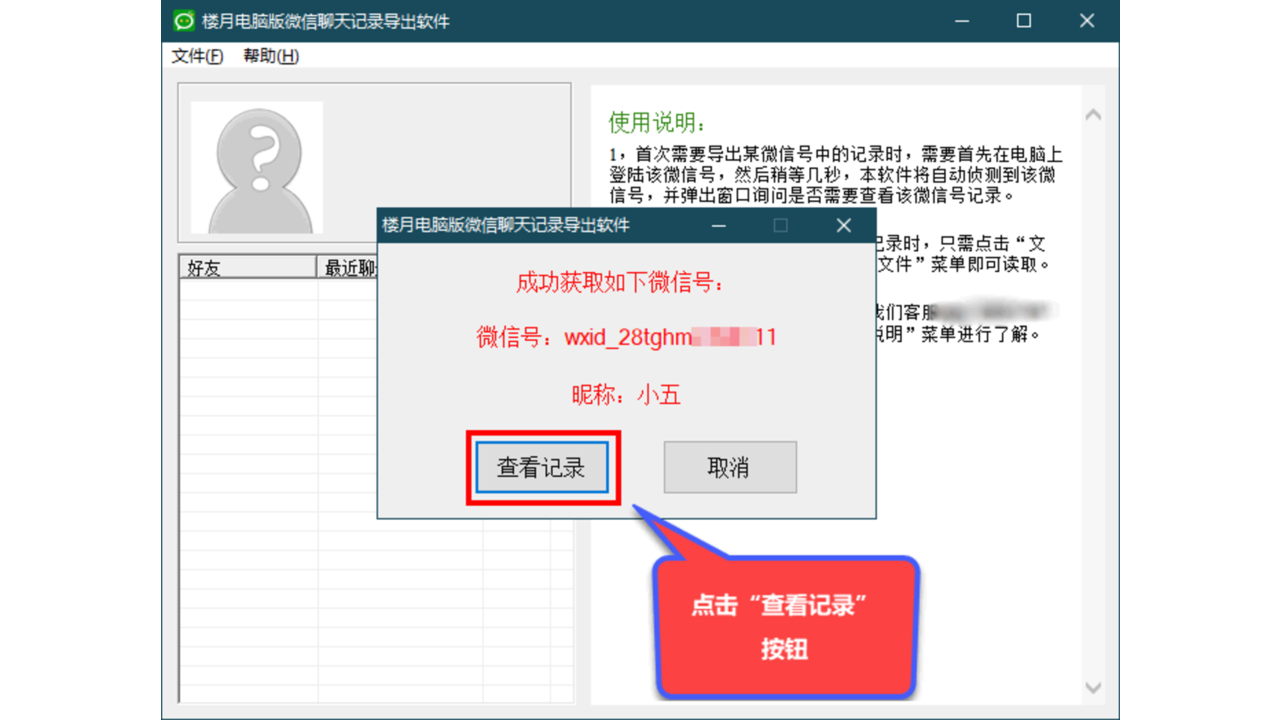Screen dimensions: 1280x720
Task: Click the down arrow on the help scrollbar
Action: (1092, 688)
